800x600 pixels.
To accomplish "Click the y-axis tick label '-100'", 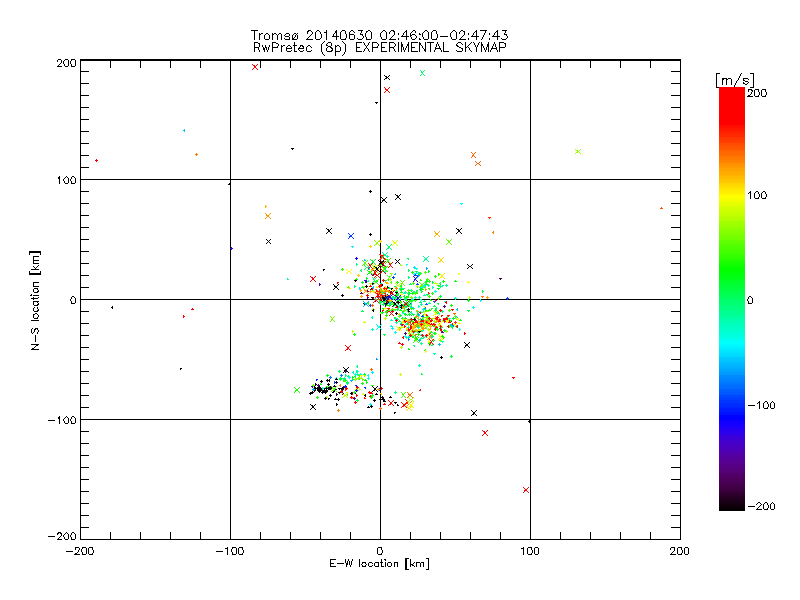I will [62, 420].
